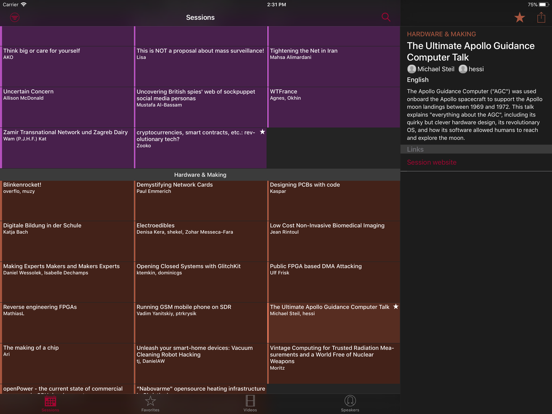Open session Think big or care for yourself
This screenshot has width=552, height=414.
(x=67, y=67)
